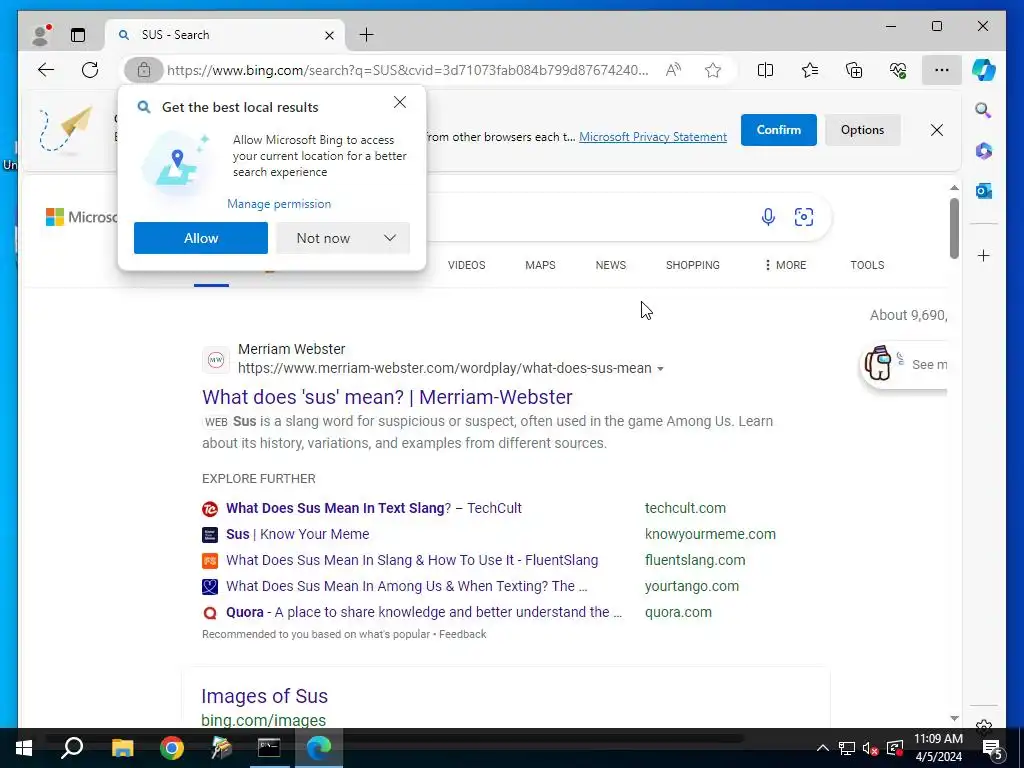Screen dimensions: 1024x768
Task: Confirm the import data banner
Action: 778,130
